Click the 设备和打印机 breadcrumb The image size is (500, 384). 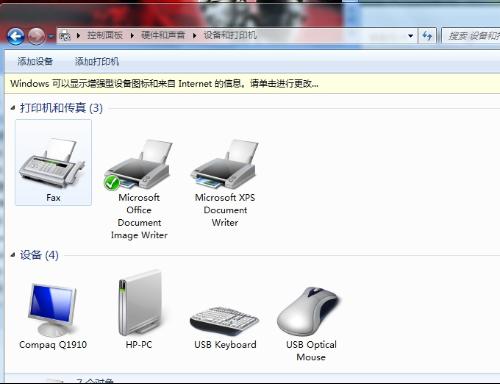tap(230, 35)
